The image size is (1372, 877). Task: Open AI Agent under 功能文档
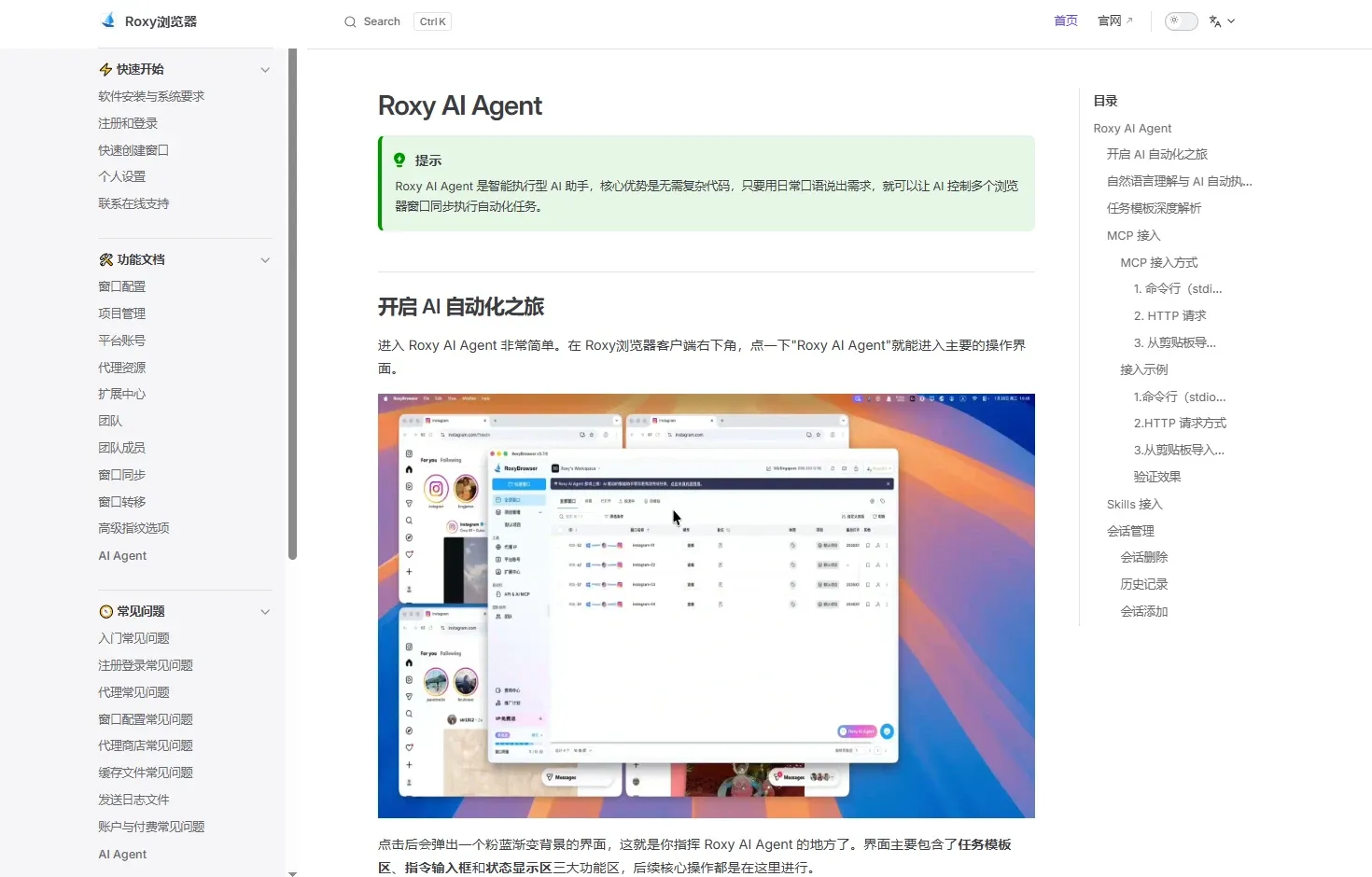click(122, 556)
